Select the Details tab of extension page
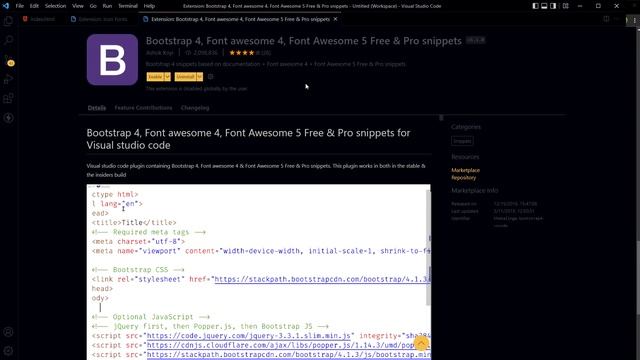The width and height of the screenshot is (640, 360). [97, 108]
